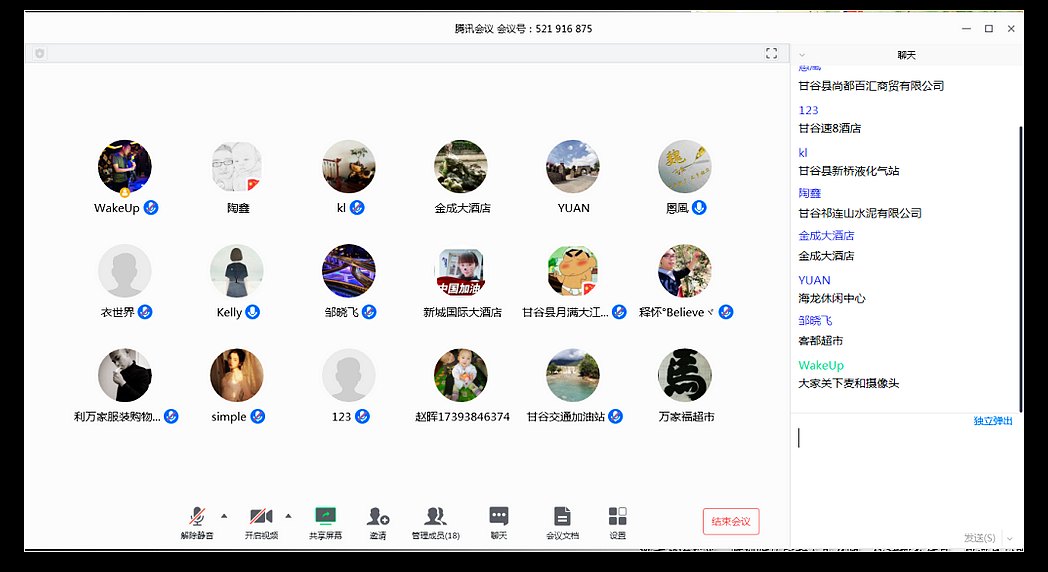Viewport: 1048px width, 572px height.
Task: Open the dropdown arrow next to 发送(S)
Action: (x=1010, y=538)
